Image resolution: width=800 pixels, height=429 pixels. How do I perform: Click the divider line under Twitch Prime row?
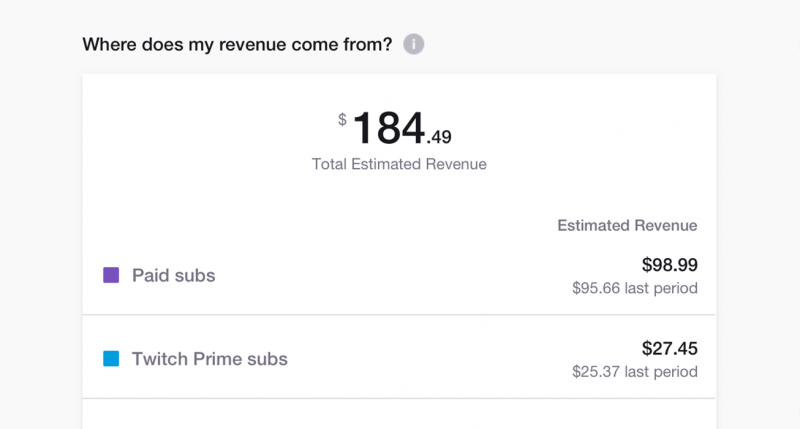[399, 399]
